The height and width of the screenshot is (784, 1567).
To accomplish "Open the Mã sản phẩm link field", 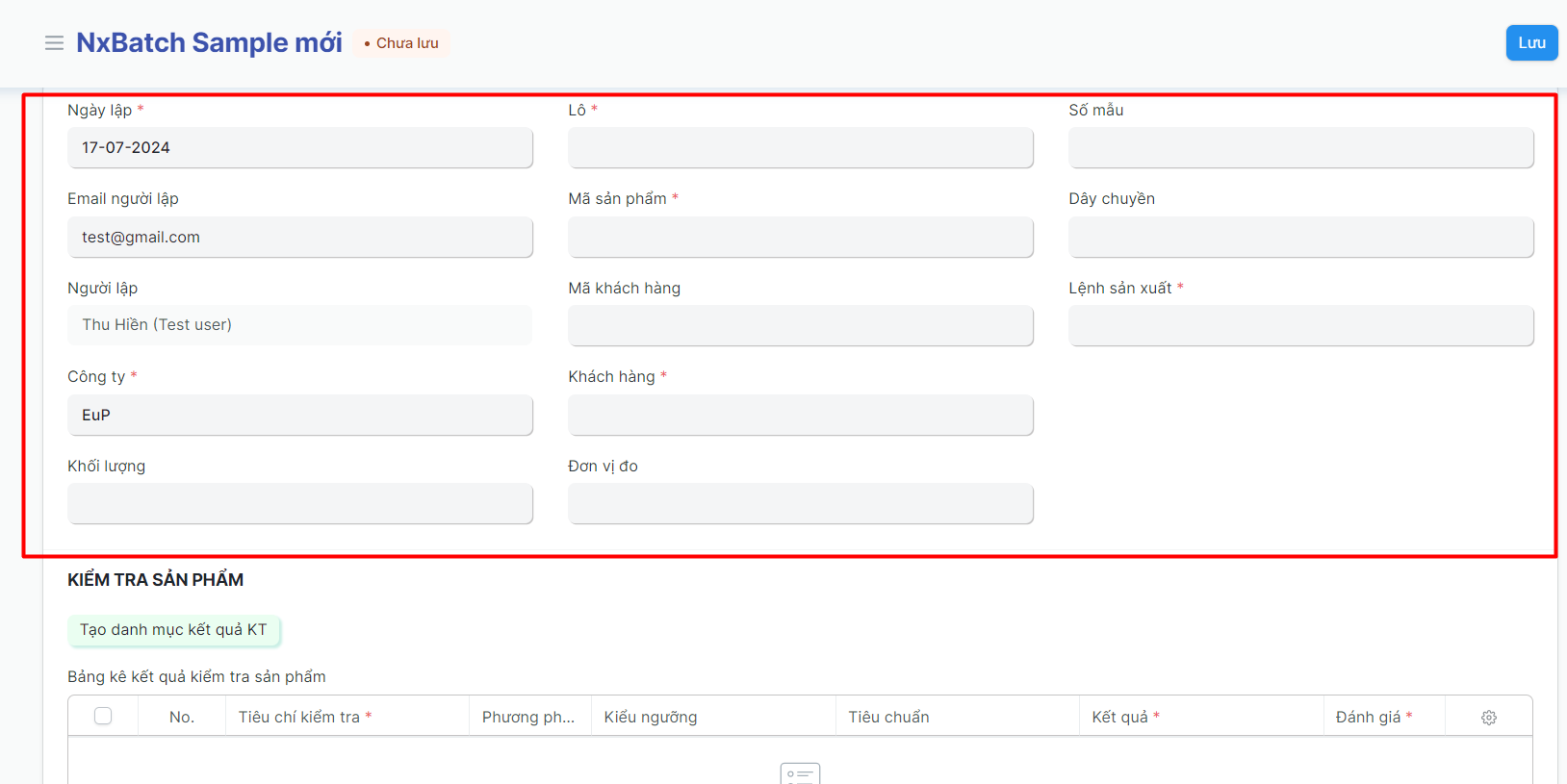I will pyautogui.click(x=800, y=238).
